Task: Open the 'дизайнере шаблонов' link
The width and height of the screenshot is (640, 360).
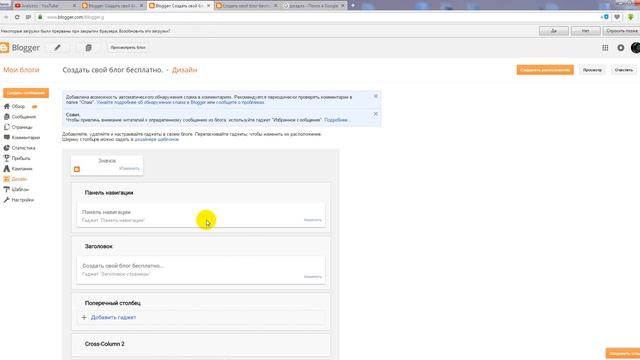Action: (157, 139)
